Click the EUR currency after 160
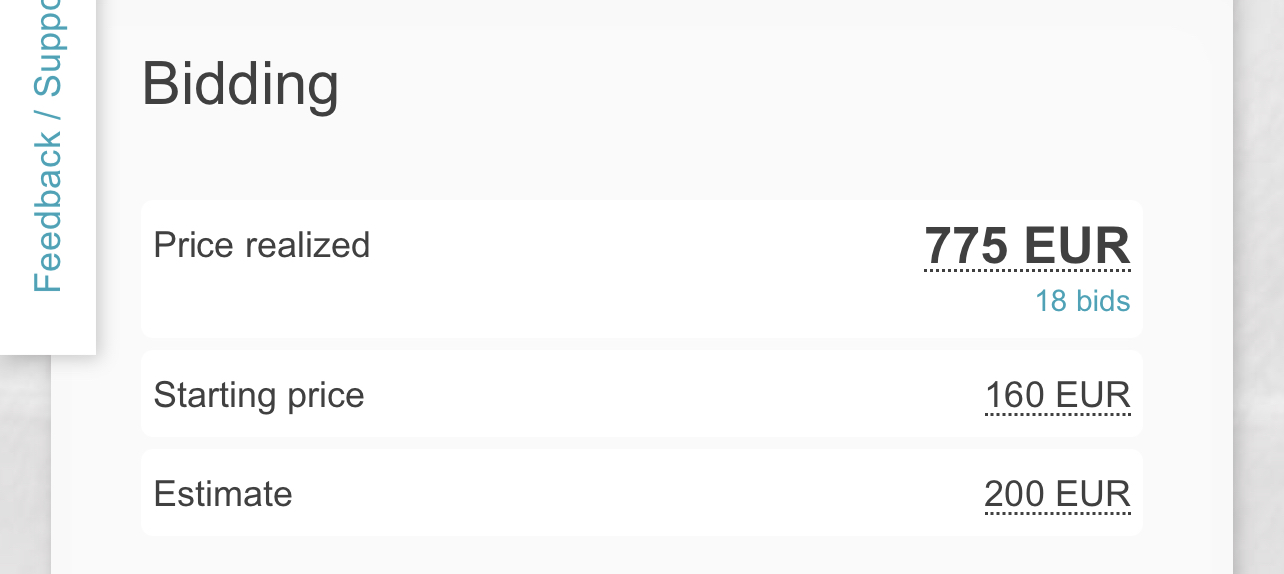 point(1092,395)
